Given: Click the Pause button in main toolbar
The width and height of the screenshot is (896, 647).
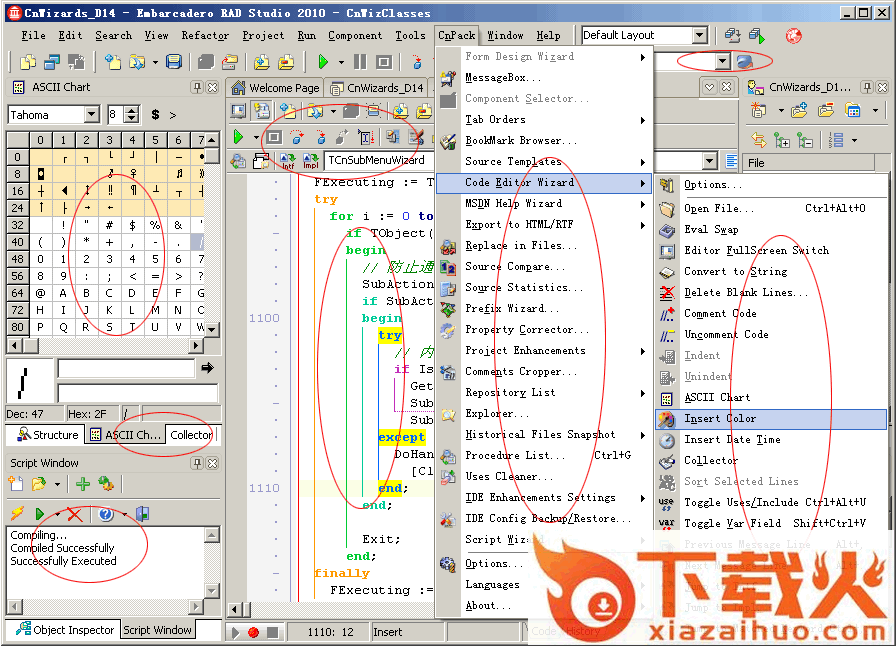Looking at the screenshot, I should click(360, 61).
